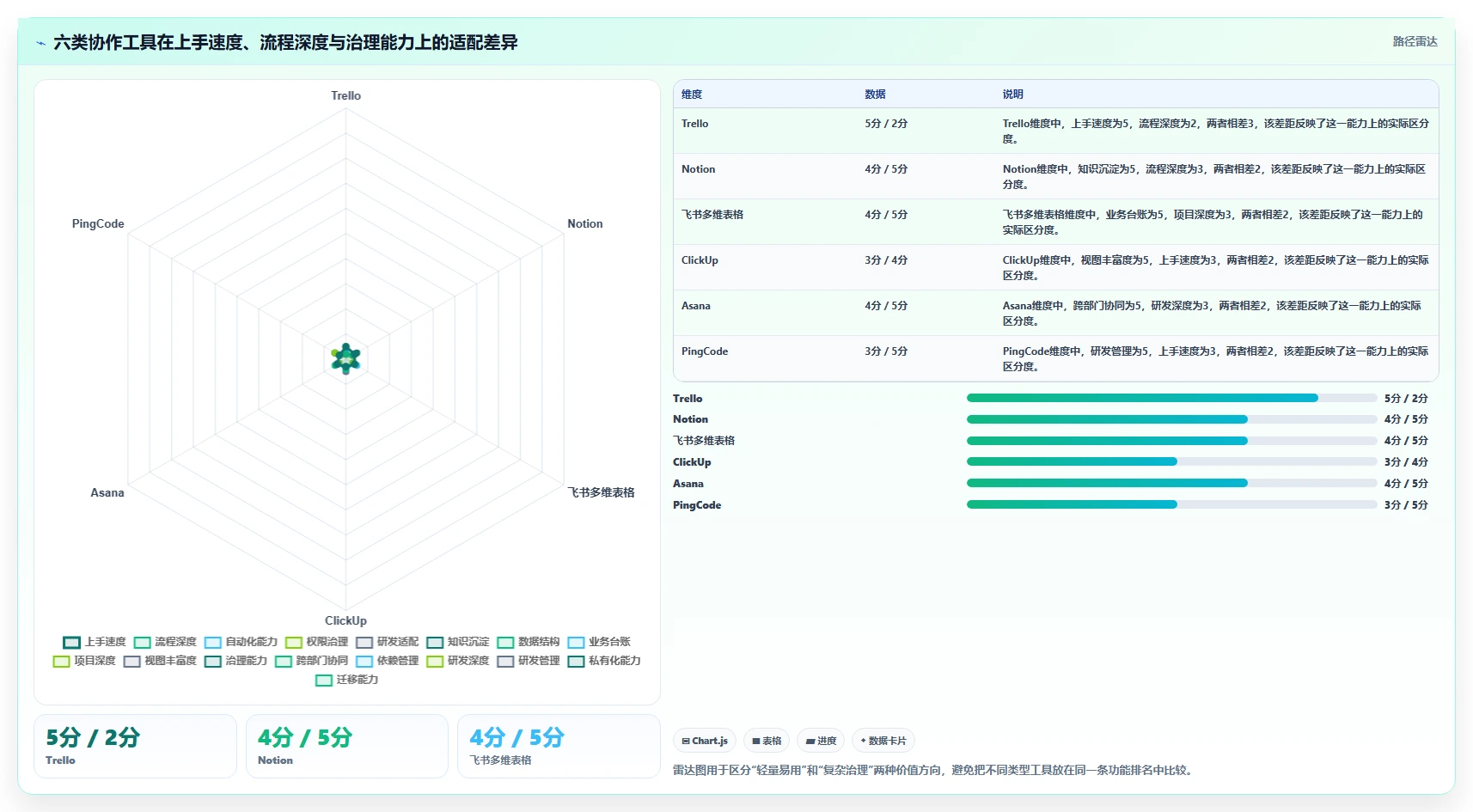The image size is (1473, 812).
Task: Hide the 业务台账 legend series
Action: (598, 642)
